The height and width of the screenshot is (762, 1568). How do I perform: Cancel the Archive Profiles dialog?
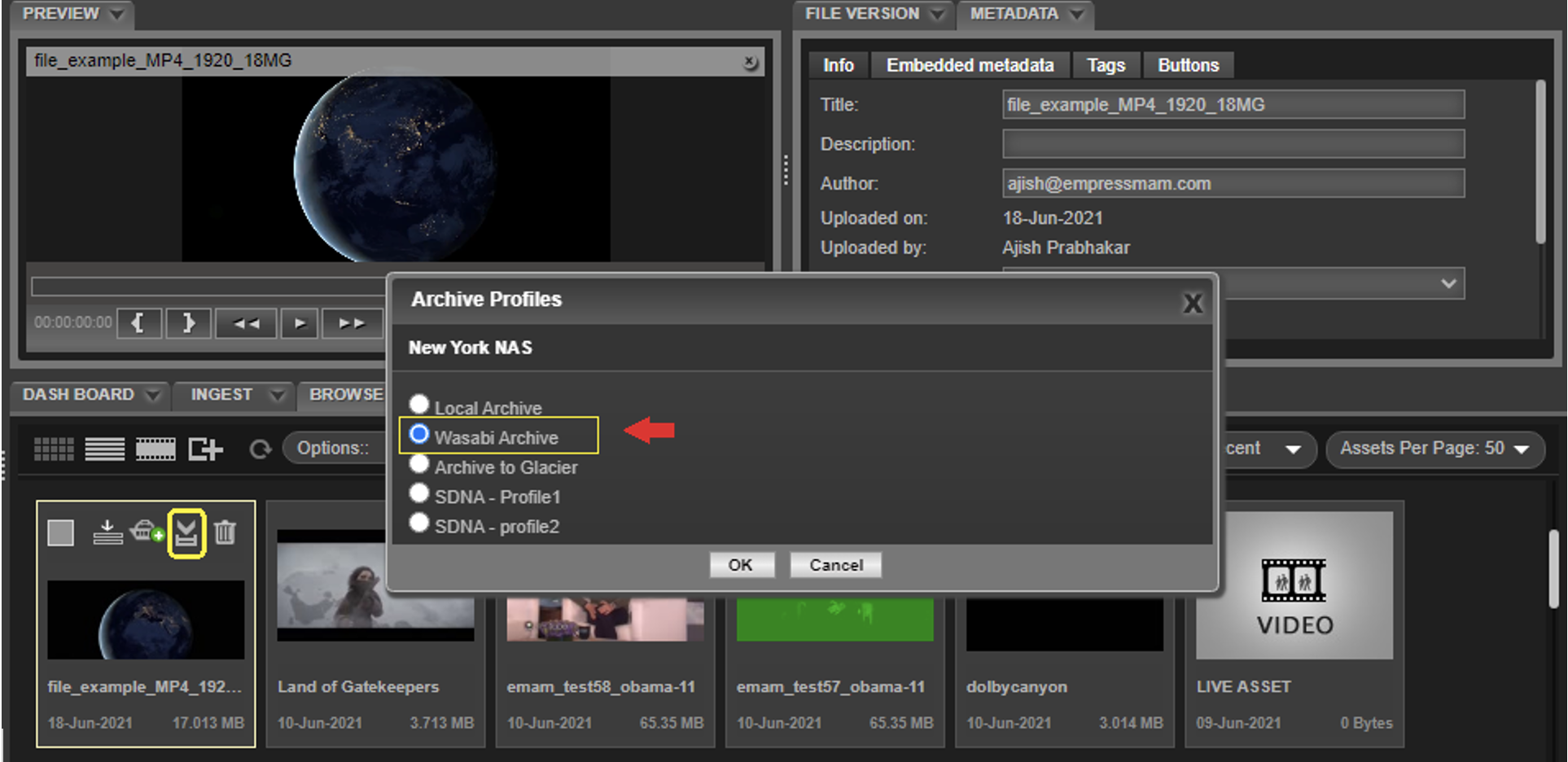(836, 565)
